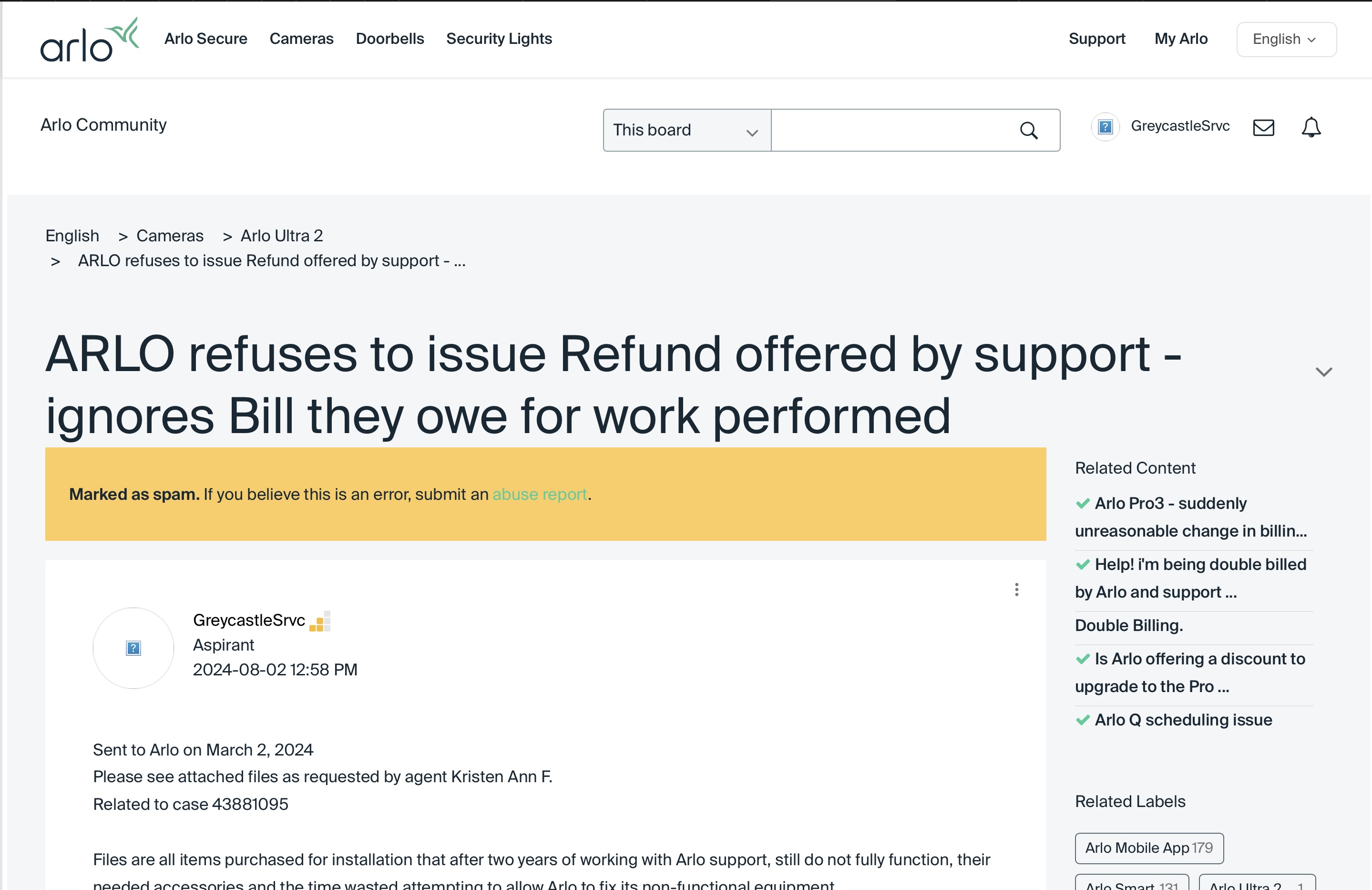Open the Support page
This screenshot has height=890, width=1372.
[x=1096, y=39]
